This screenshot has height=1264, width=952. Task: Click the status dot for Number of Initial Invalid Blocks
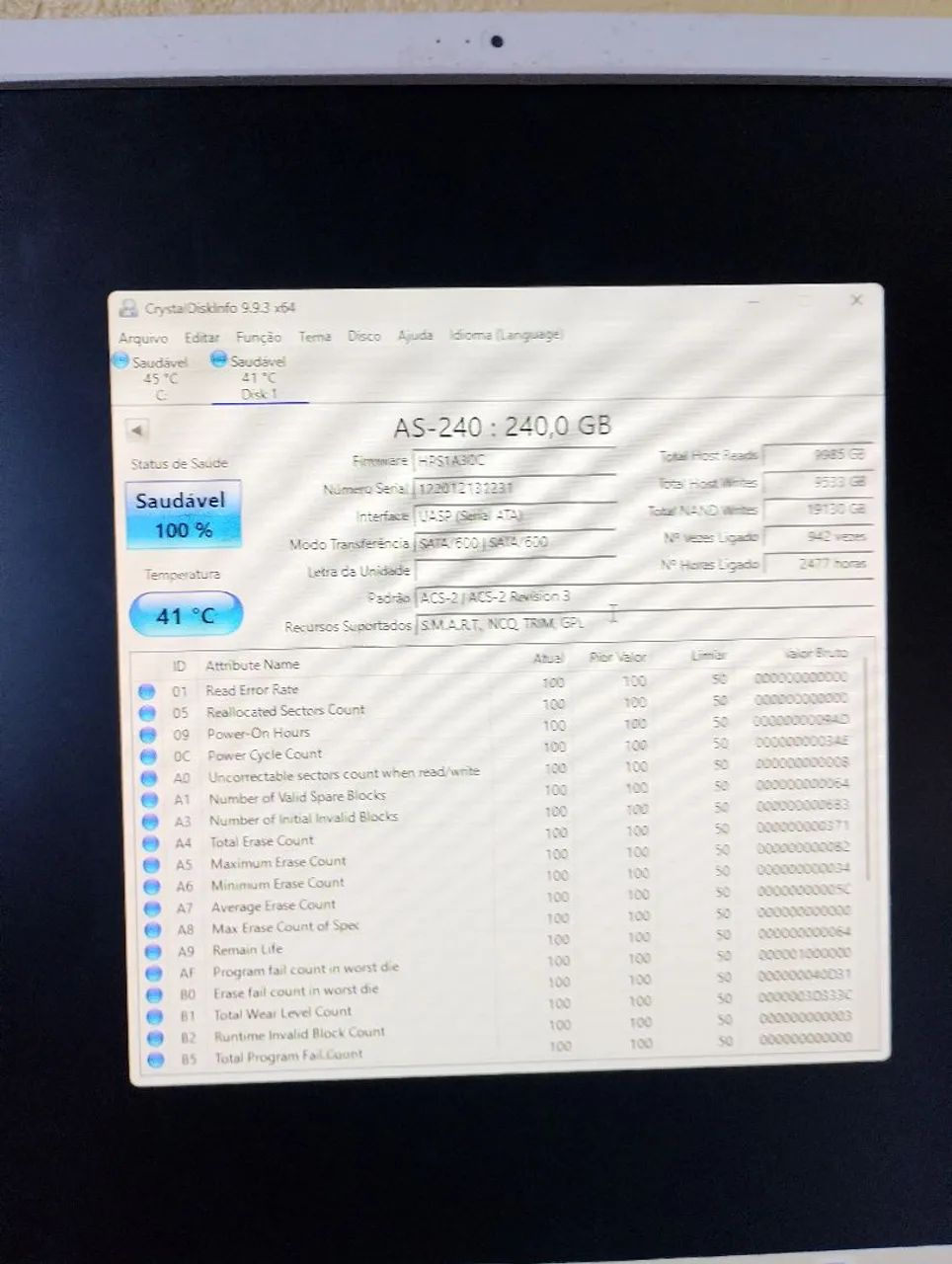[x=150, y=822]
